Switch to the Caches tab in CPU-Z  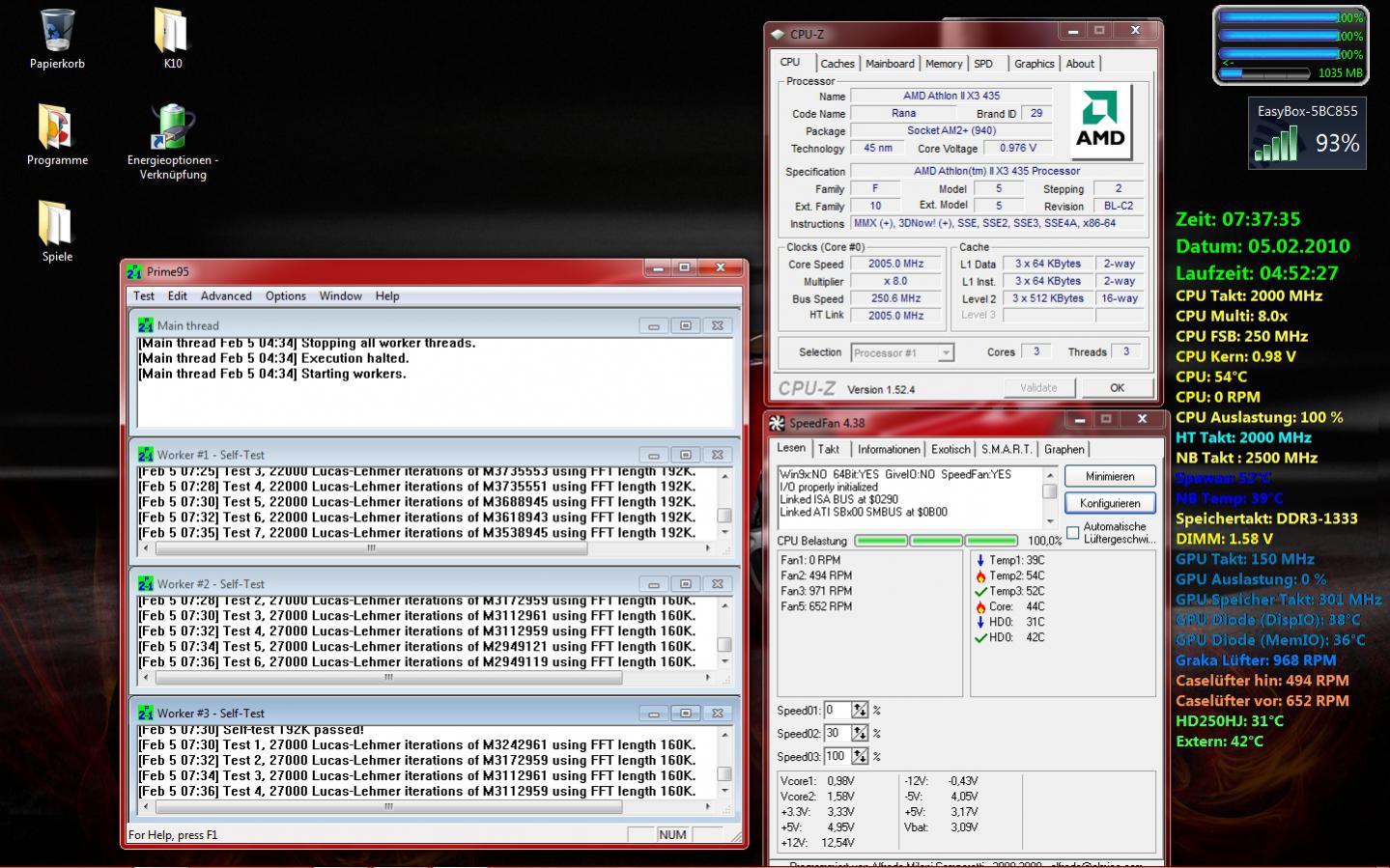[837, 64]
